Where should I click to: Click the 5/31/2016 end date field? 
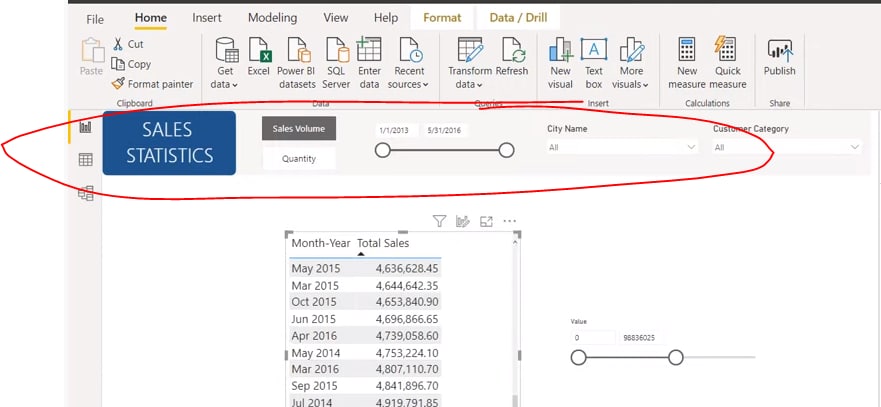444,130
